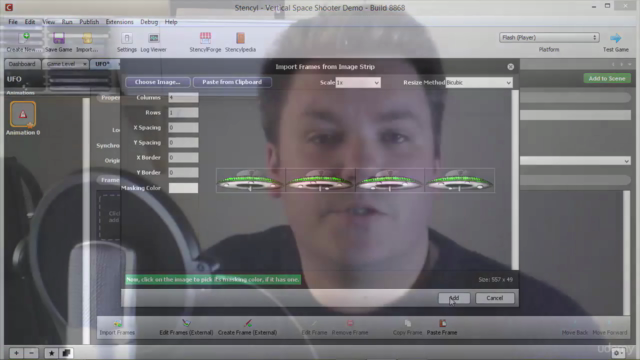Click the Paste Frame icon
This screenshot has width=640, height=360.
tap(442, 324)
